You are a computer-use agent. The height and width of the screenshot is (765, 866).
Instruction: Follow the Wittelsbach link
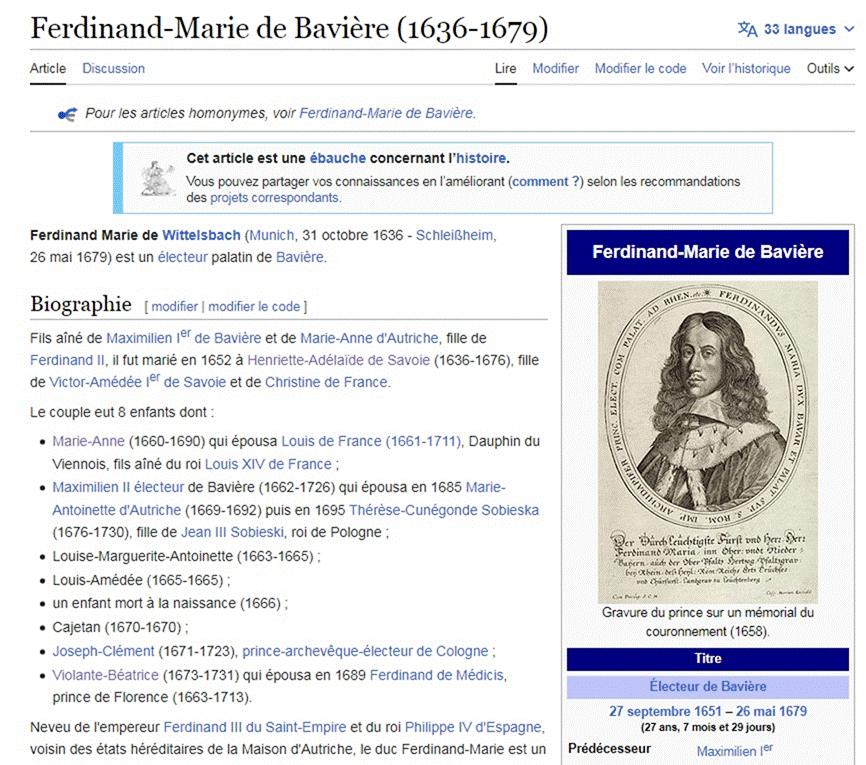pyautogui.click(x=201, y=235)
